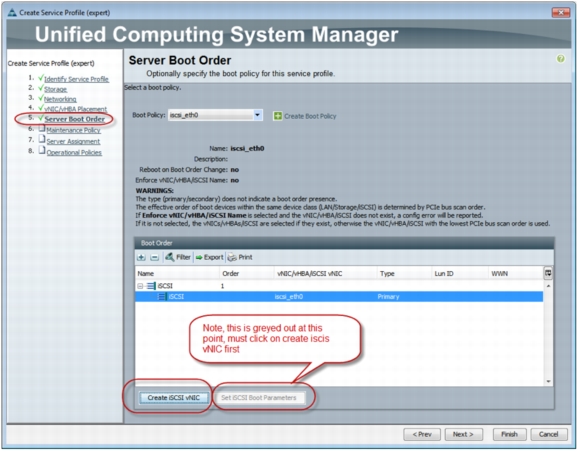Go to the Storage step
Image resolution: width=578 pixels, height=452 pixels.
coord(55,89)
